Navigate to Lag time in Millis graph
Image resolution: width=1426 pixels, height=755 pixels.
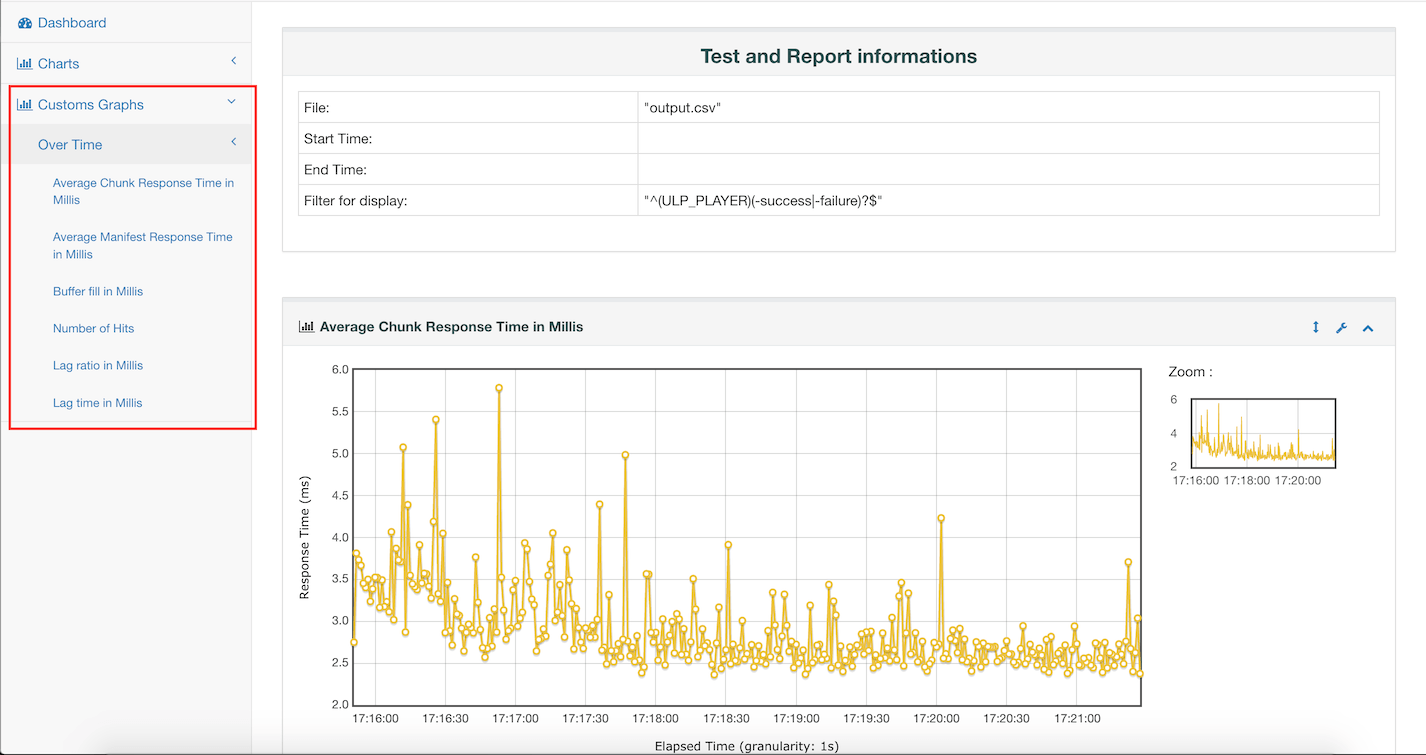point(98,403)
